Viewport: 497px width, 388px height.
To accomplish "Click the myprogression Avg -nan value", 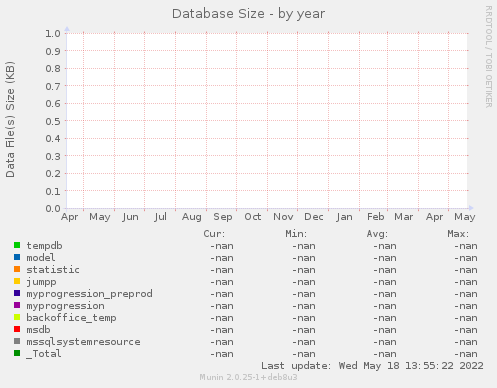I will click(x=385, y=306).
